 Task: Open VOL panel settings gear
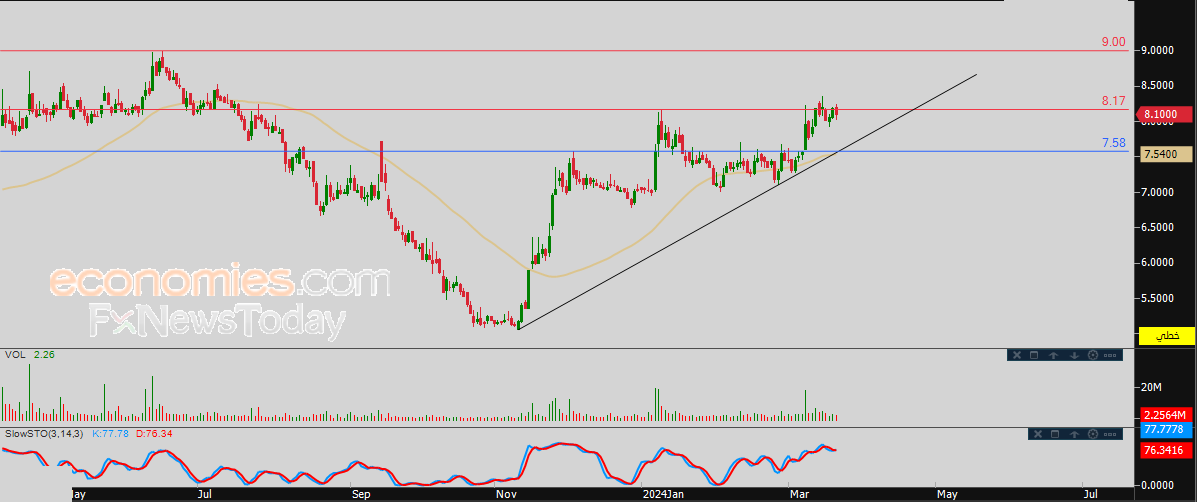(x=1092, y=355)
